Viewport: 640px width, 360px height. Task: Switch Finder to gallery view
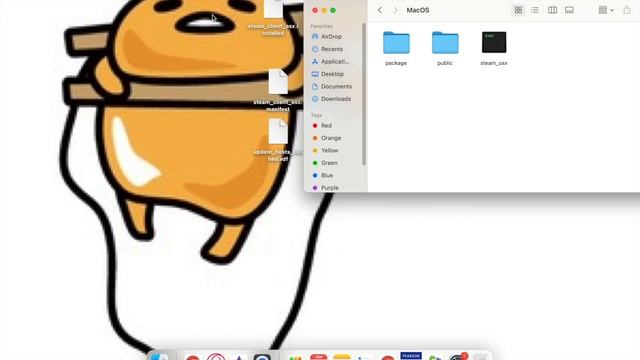click(569, 10)
